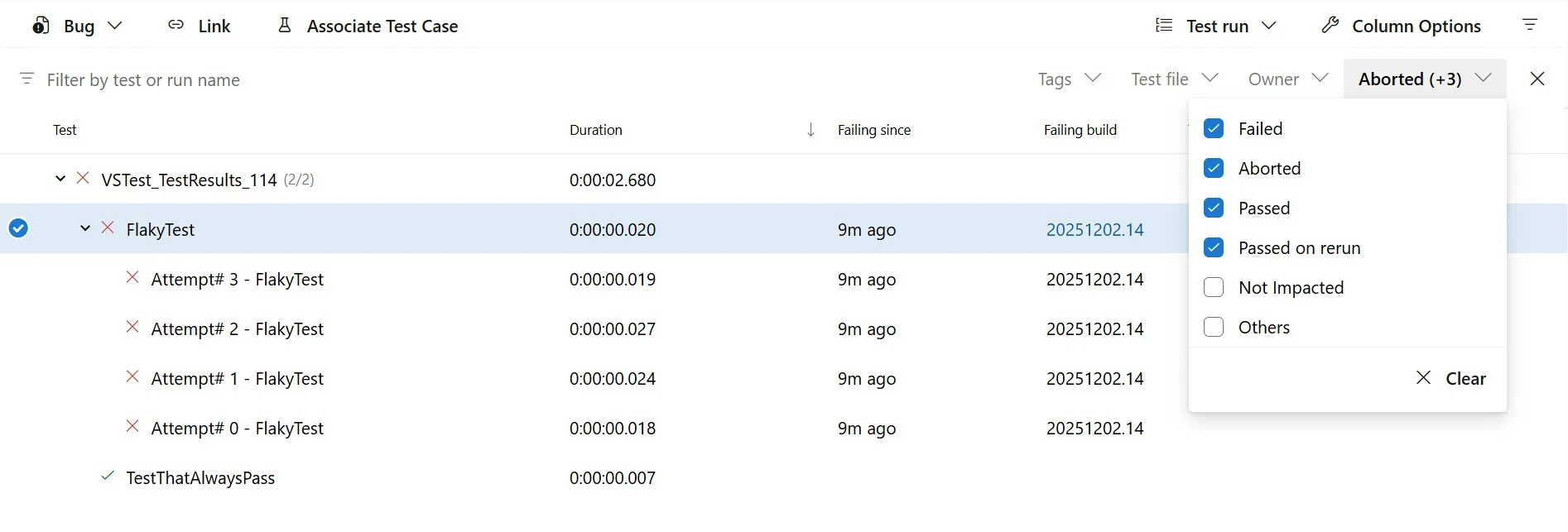Collapse the VSTest_TestResults_114 run
The width and height of the screenshot is (1568, 532).
(x=60, y=179)
